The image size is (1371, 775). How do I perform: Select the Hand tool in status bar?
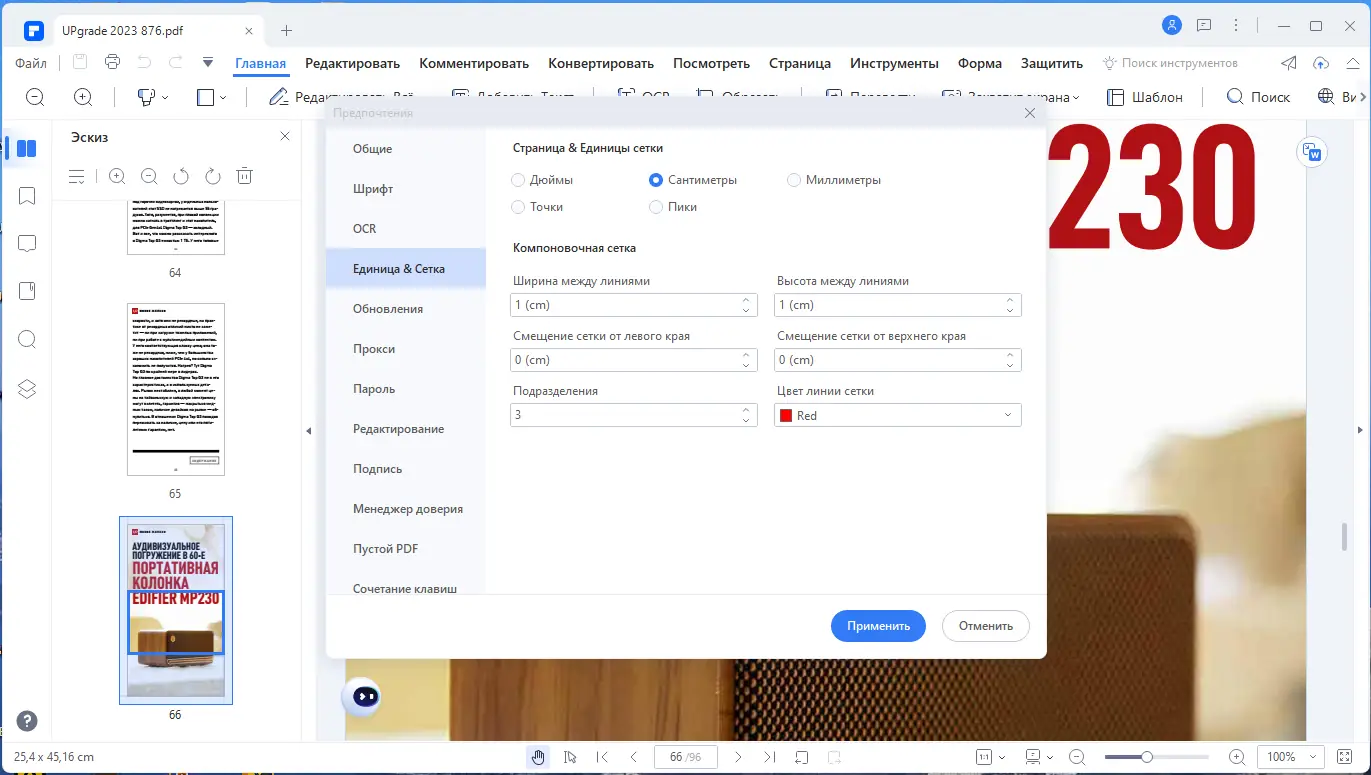coord(538,756)
